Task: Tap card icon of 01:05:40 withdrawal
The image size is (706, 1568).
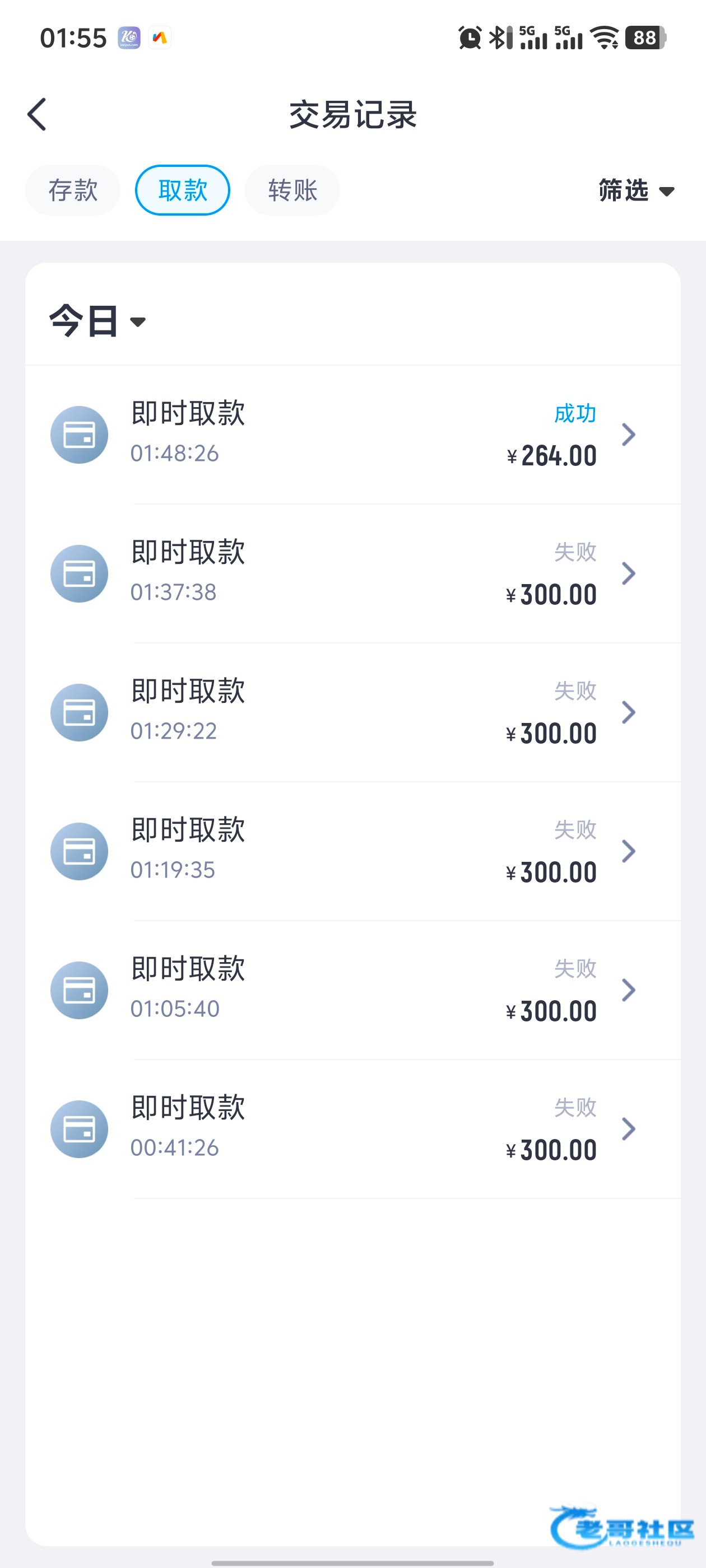Action: coord(79,990)
